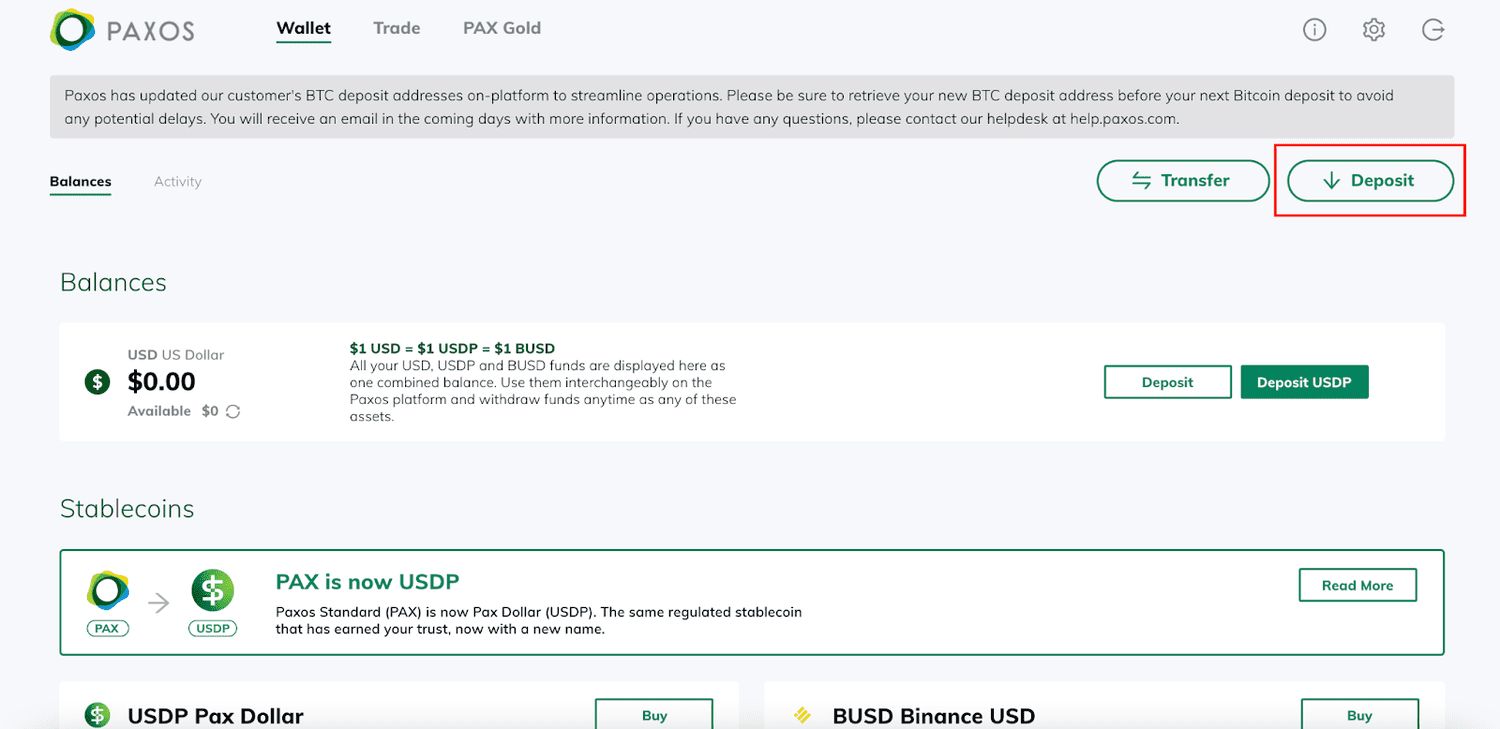Click the Balances section heading

[113, 282]
